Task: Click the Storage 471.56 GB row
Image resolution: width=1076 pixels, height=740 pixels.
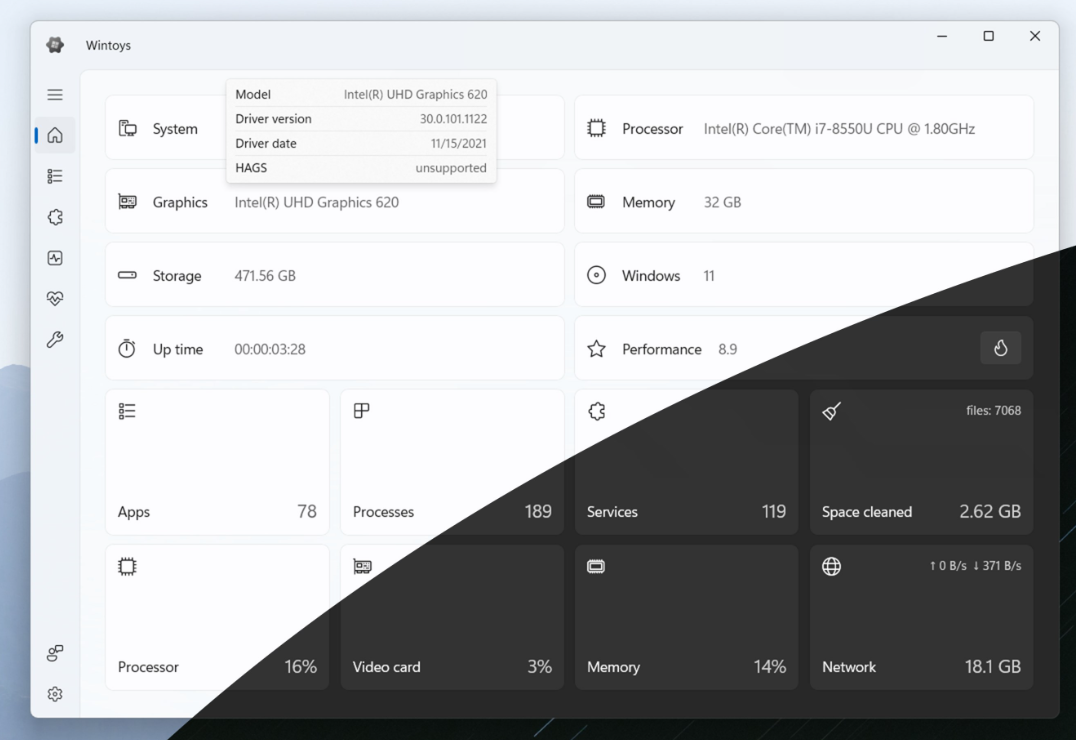Action: [334, 275]
